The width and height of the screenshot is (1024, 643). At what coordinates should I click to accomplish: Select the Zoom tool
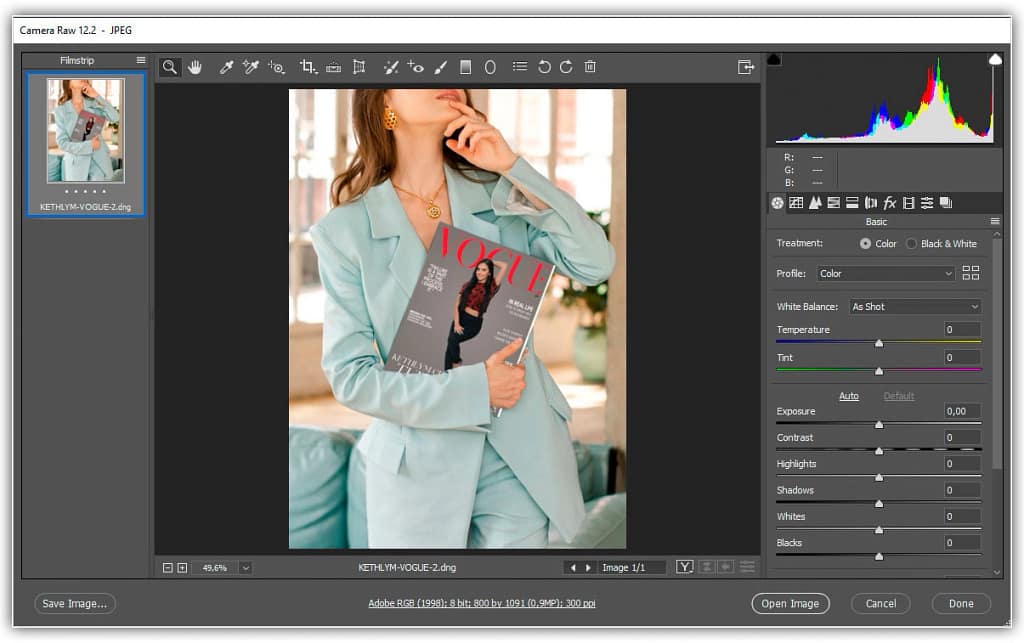tap(170, 67)
